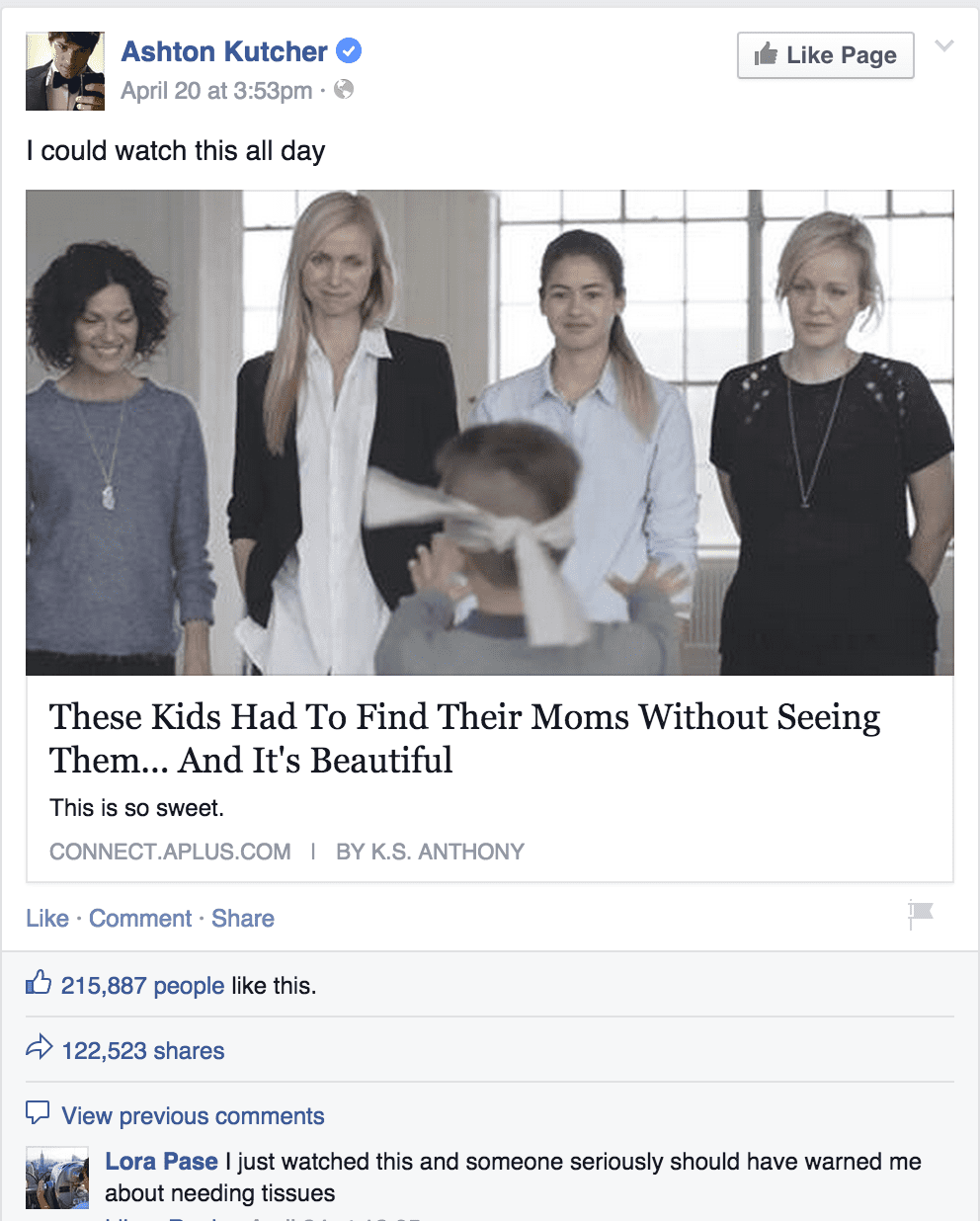Click the verified badge next to Ashton Kutcher
Image resolution: width=980 pixels, height=1221 pixels.
349,50
